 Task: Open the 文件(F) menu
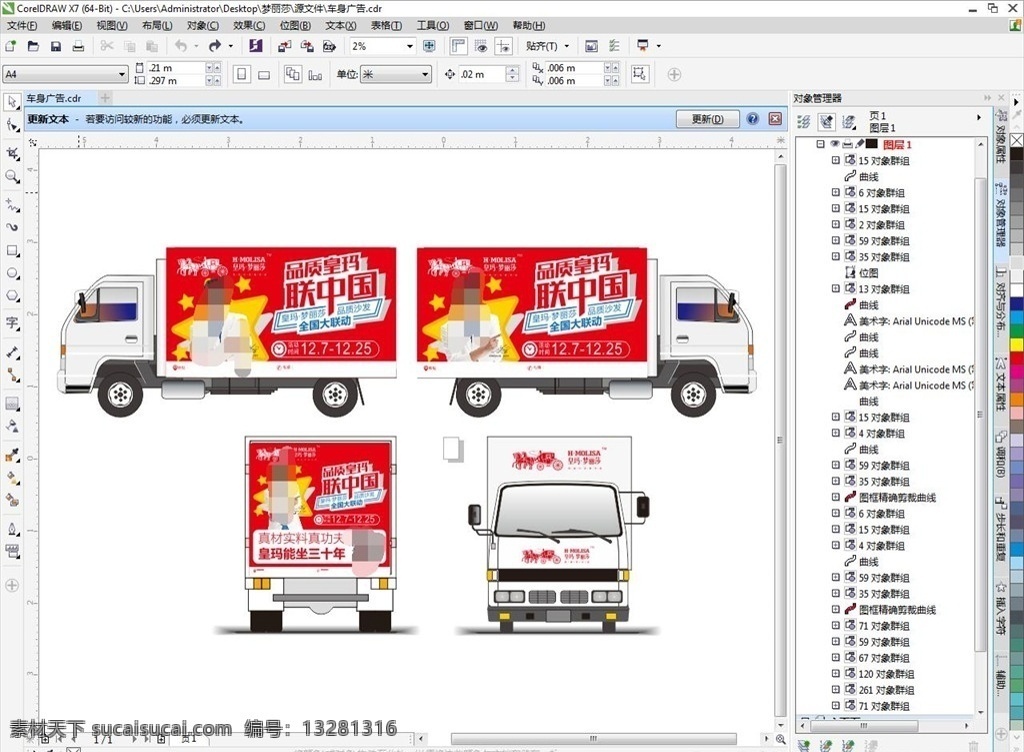pos(22,25)
